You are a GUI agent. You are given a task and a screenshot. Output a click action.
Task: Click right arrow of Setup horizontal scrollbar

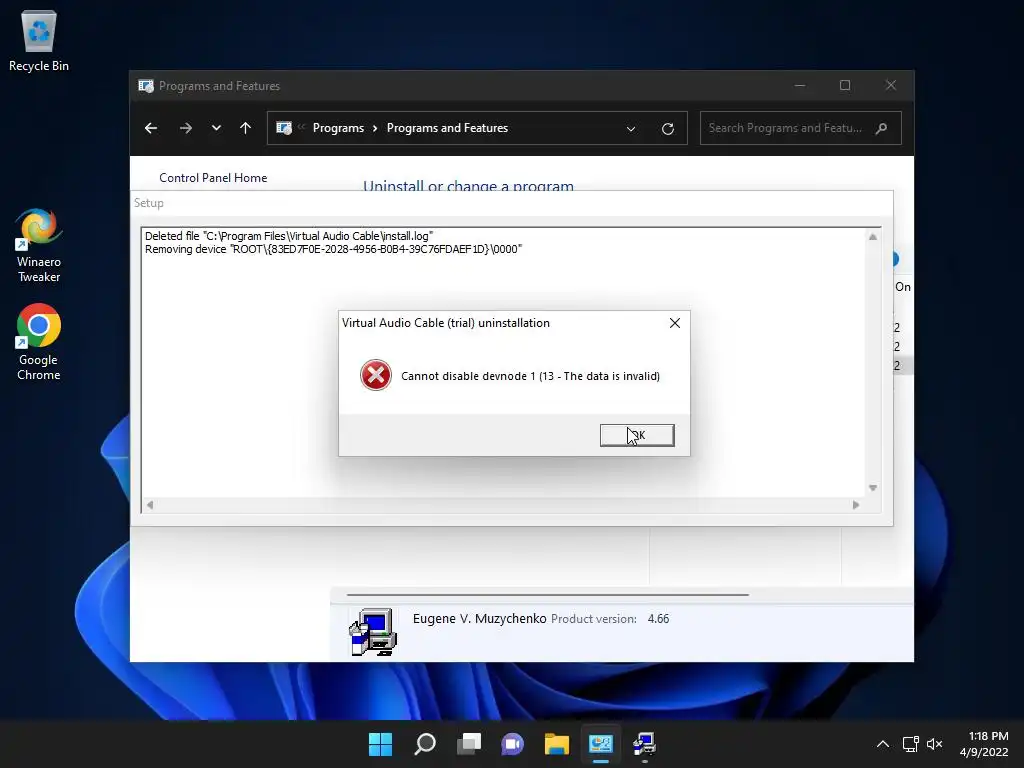coord(856,505)
